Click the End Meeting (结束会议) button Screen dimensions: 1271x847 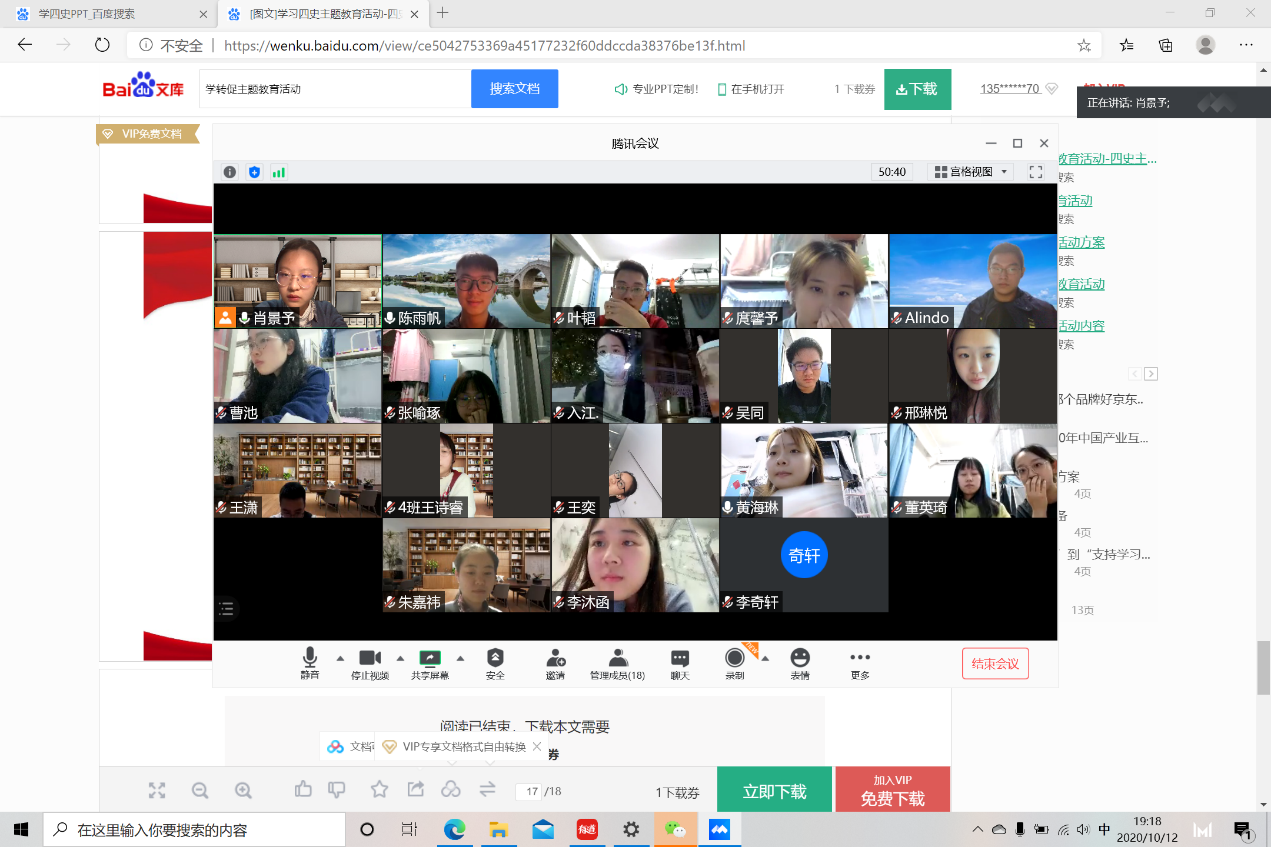pos(994,664)
